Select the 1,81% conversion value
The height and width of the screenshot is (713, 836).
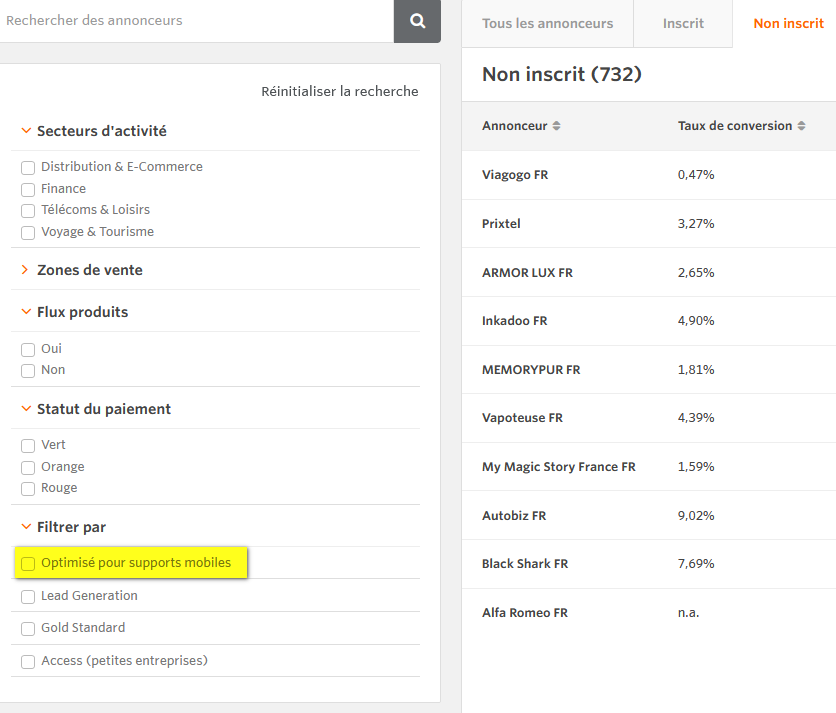[x=696, y=370]
